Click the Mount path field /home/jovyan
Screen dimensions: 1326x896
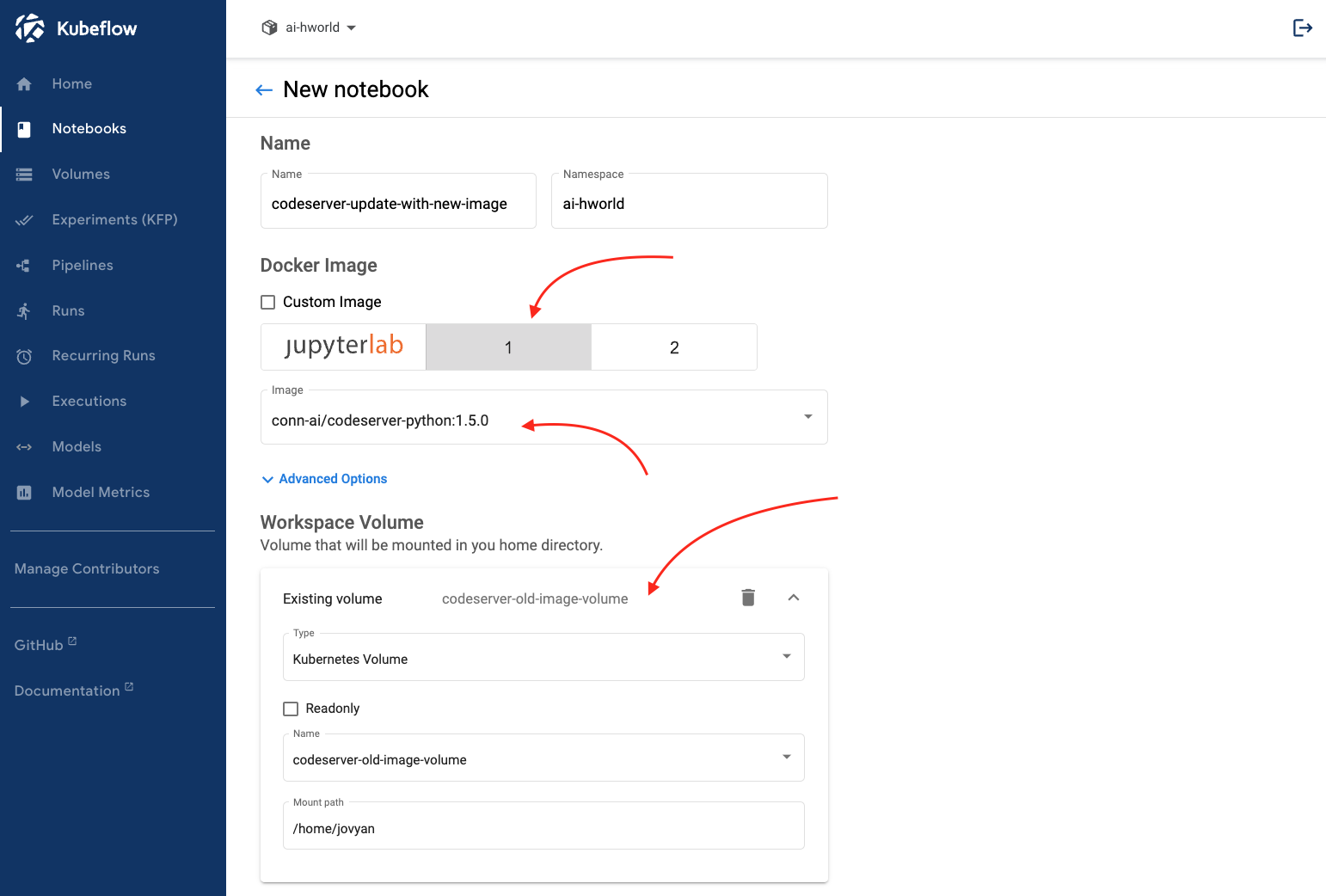point(543,827)
